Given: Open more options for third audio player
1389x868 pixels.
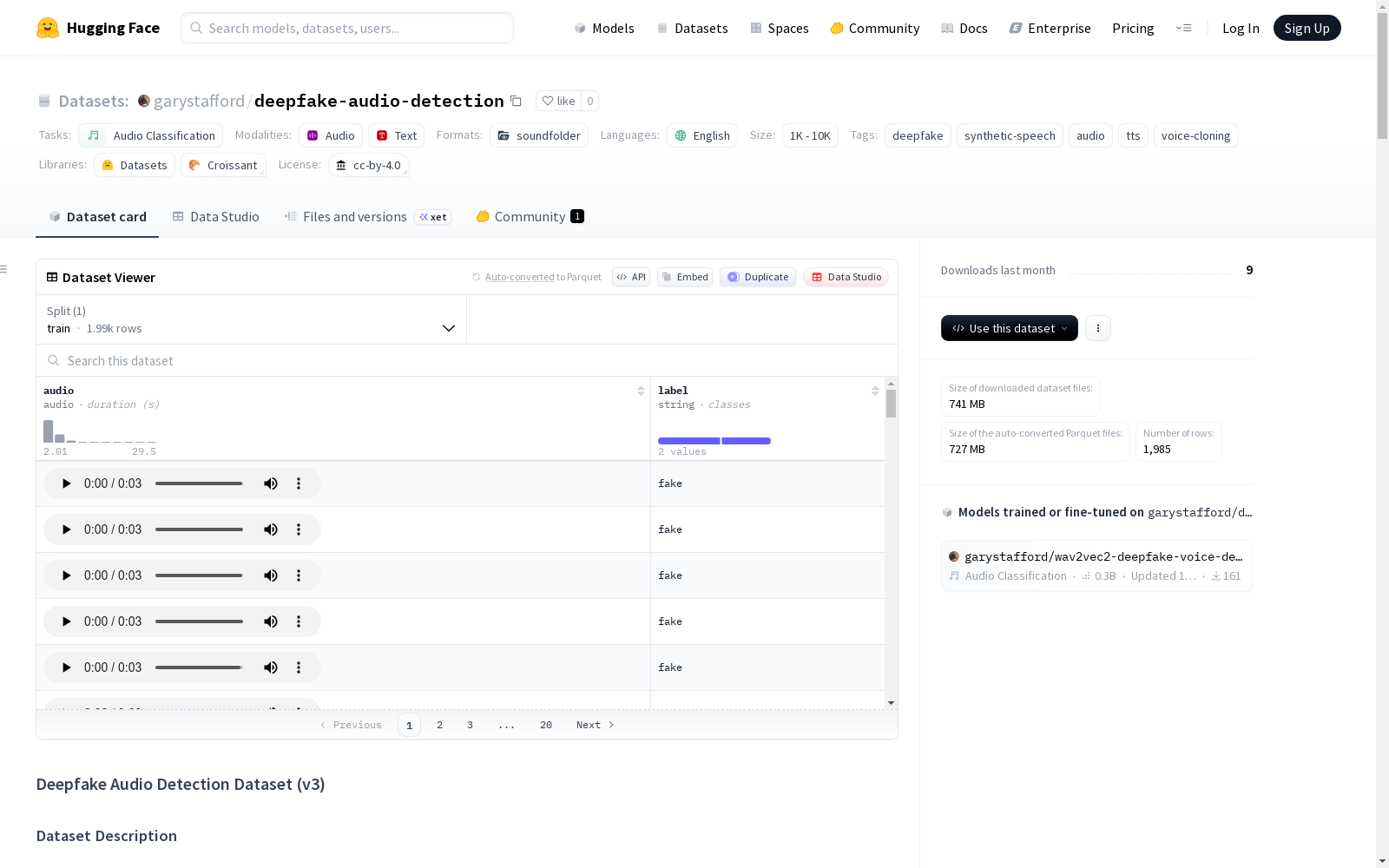Looking at the screenshot, I should tap(299, 575).
